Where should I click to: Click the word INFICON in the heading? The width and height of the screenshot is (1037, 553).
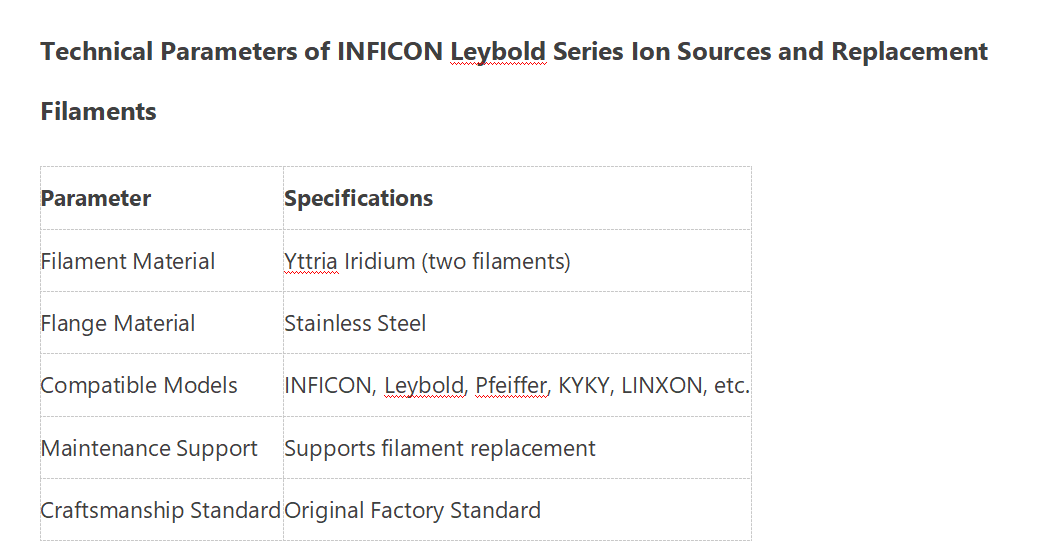[390, 51]
